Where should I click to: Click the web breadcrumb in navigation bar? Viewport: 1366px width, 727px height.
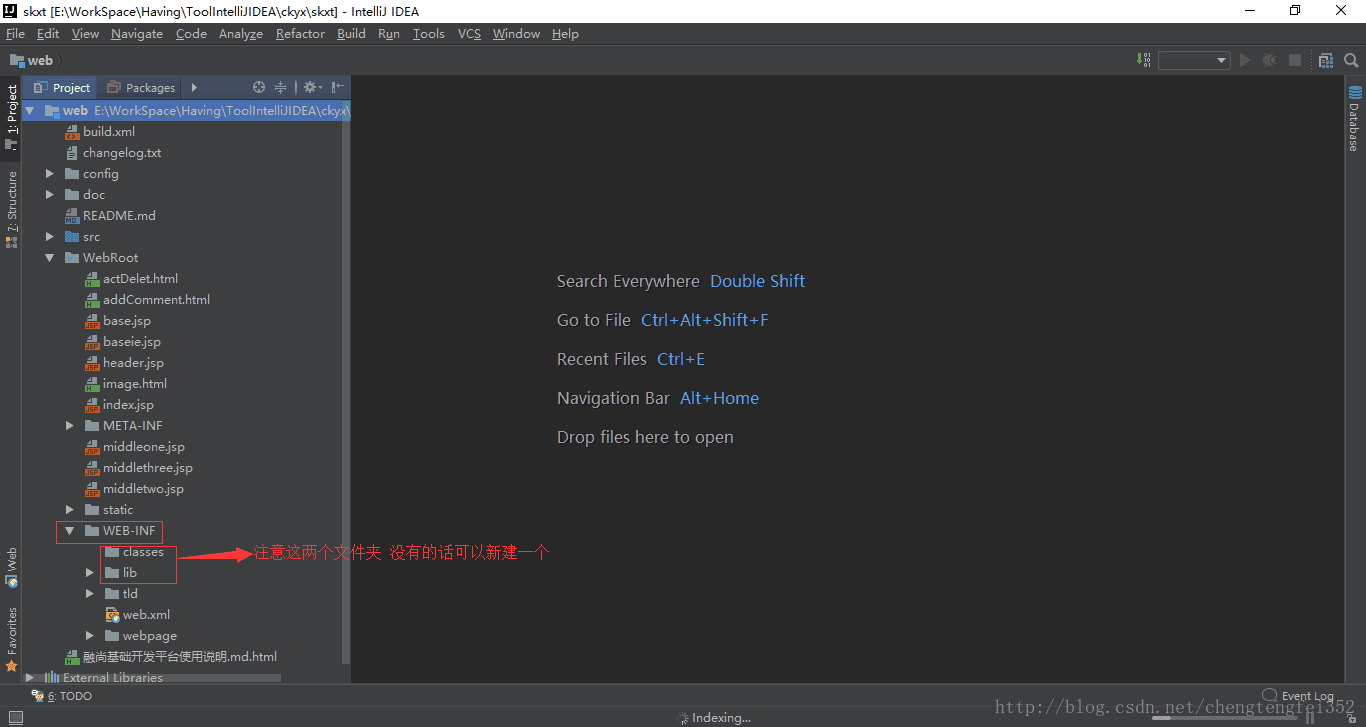coord(32,60)
